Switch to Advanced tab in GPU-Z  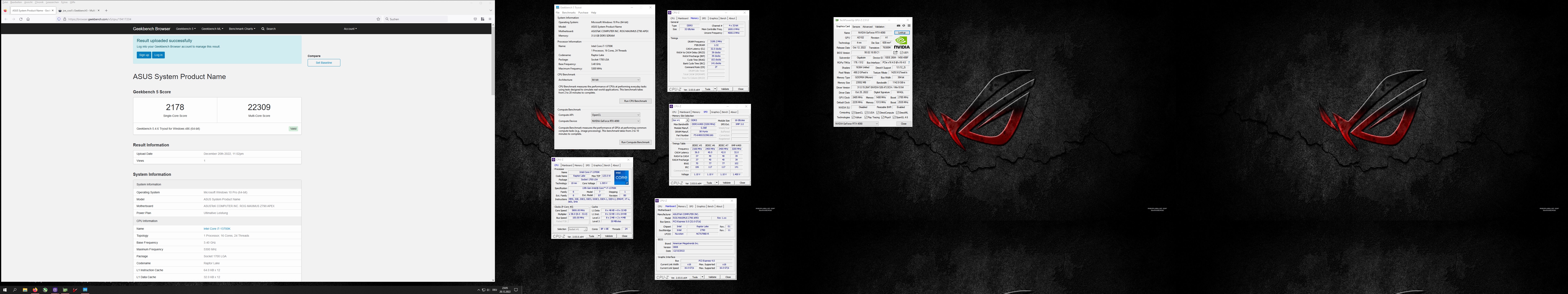coord(867,27)
